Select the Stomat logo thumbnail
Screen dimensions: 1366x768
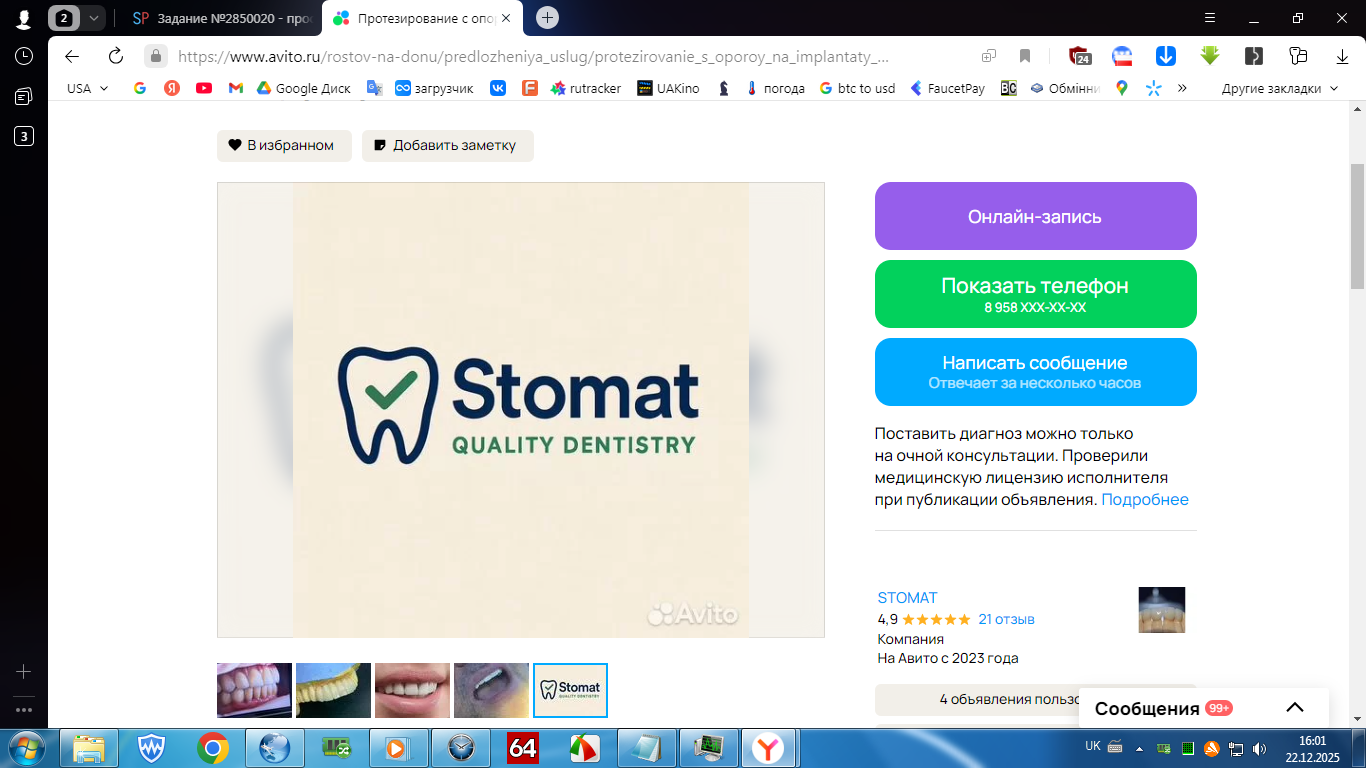570,690
